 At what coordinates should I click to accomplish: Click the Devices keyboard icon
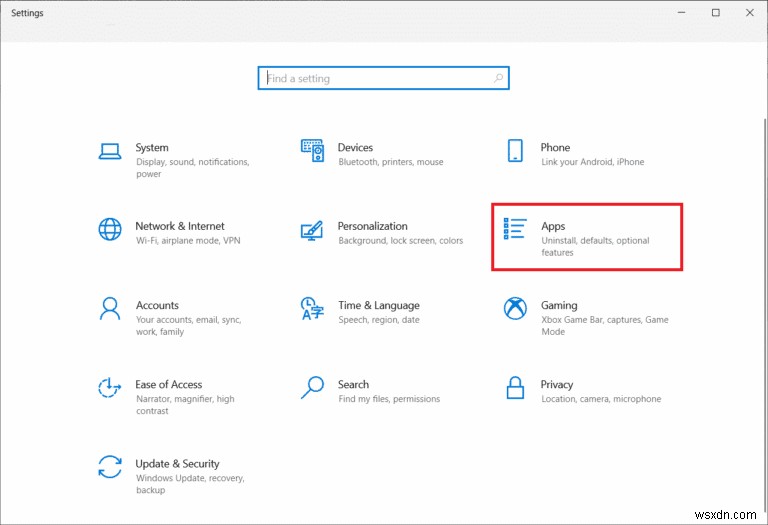pos(313,151)
